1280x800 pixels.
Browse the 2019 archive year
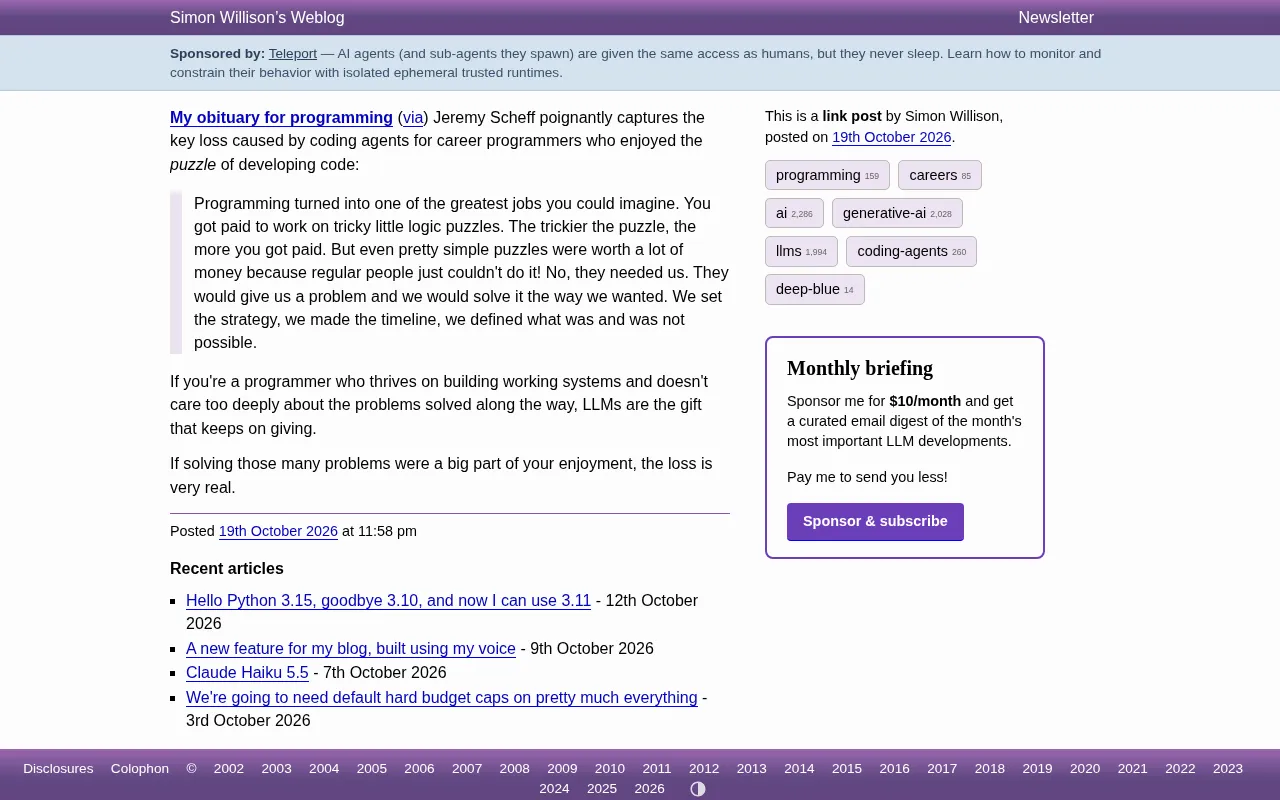click(x=1037, y=768)
